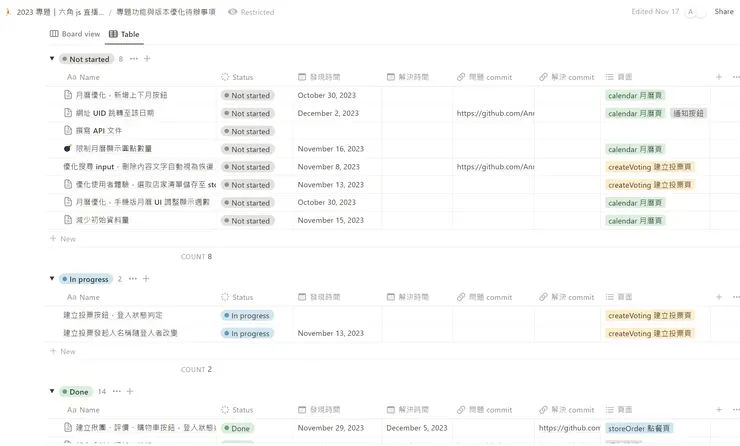740x446 pixels.
Task: Open GitHub link in 優化搜尋 input row
Action: 495,167
